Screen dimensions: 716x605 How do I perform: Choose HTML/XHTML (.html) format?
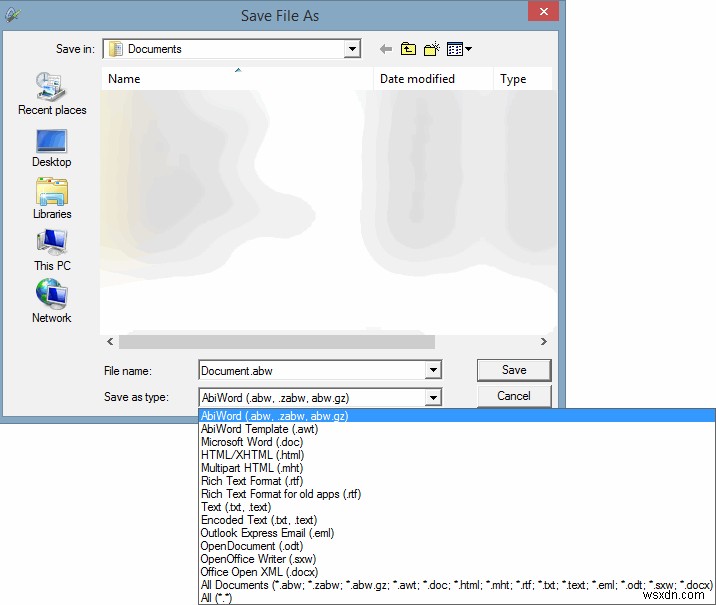tap(457, 455)
